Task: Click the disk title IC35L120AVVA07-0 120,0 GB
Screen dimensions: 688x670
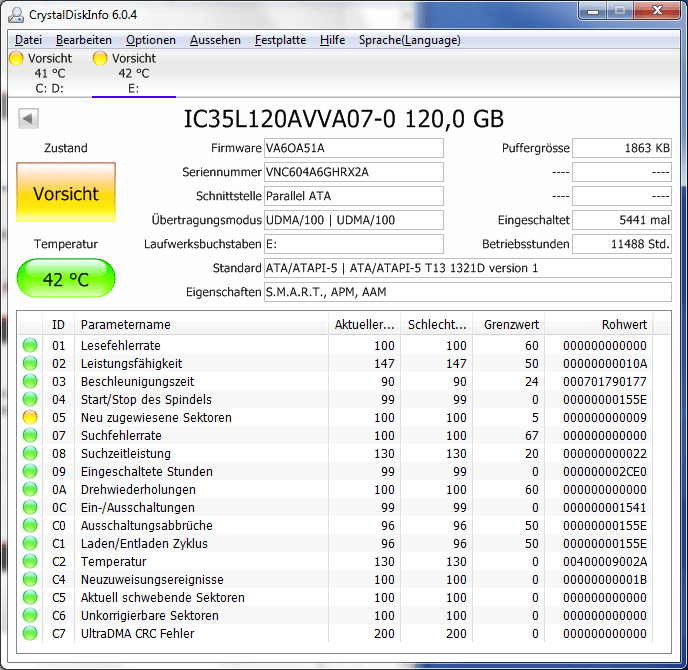Action: tap(344, 118)
